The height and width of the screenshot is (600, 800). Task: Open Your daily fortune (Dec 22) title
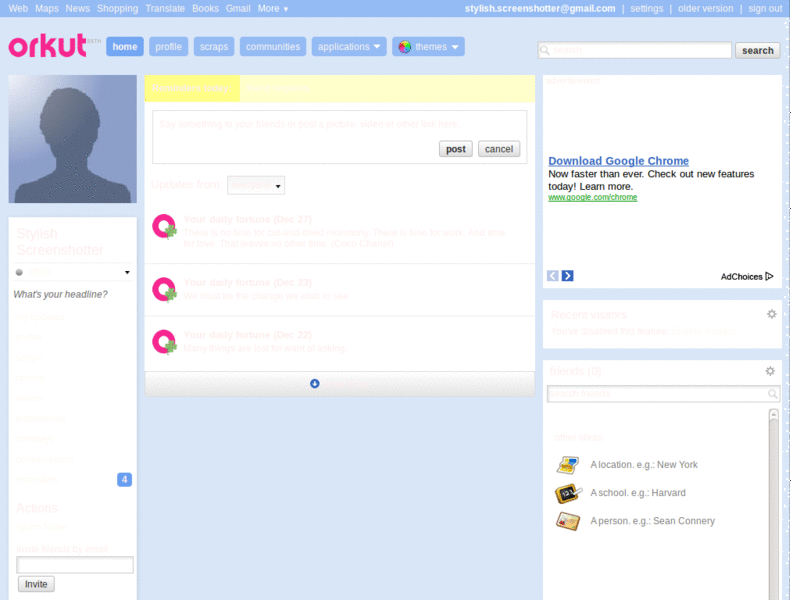pos(247,335)
